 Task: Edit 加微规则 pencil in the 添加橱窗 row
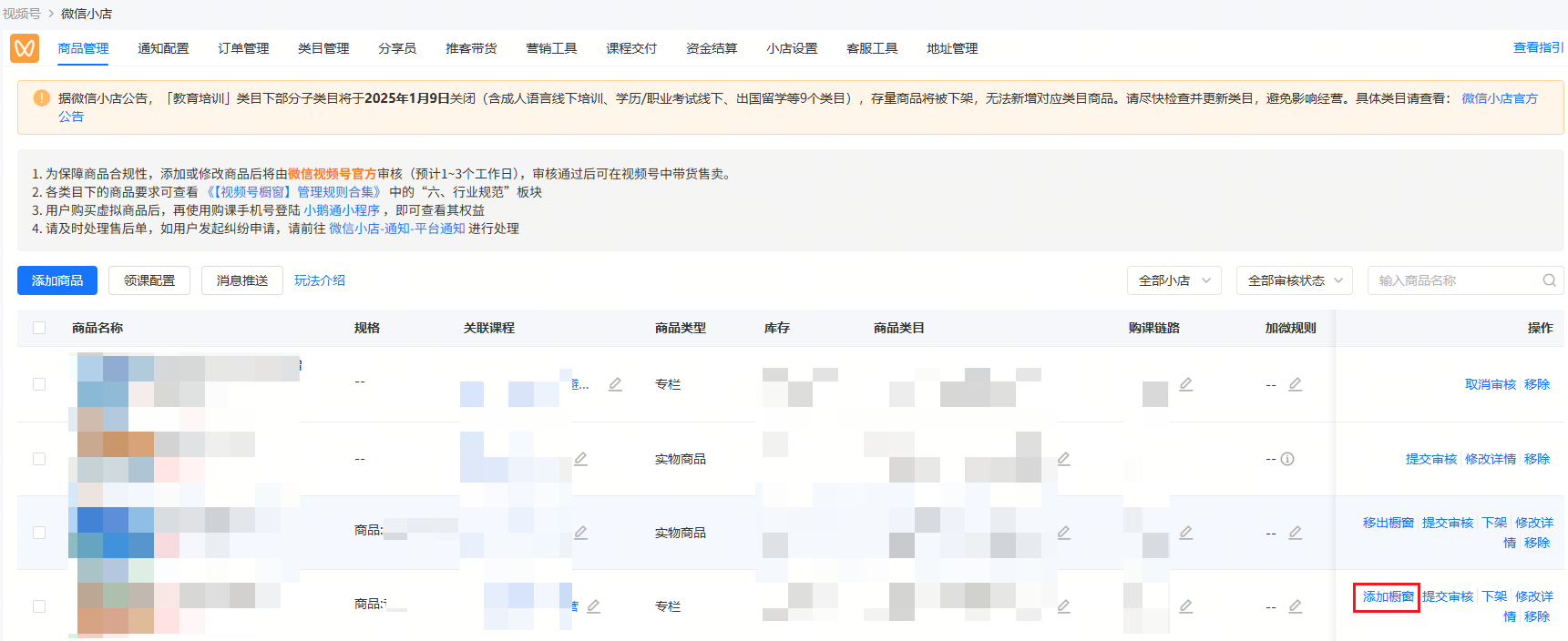[1295, 606]
